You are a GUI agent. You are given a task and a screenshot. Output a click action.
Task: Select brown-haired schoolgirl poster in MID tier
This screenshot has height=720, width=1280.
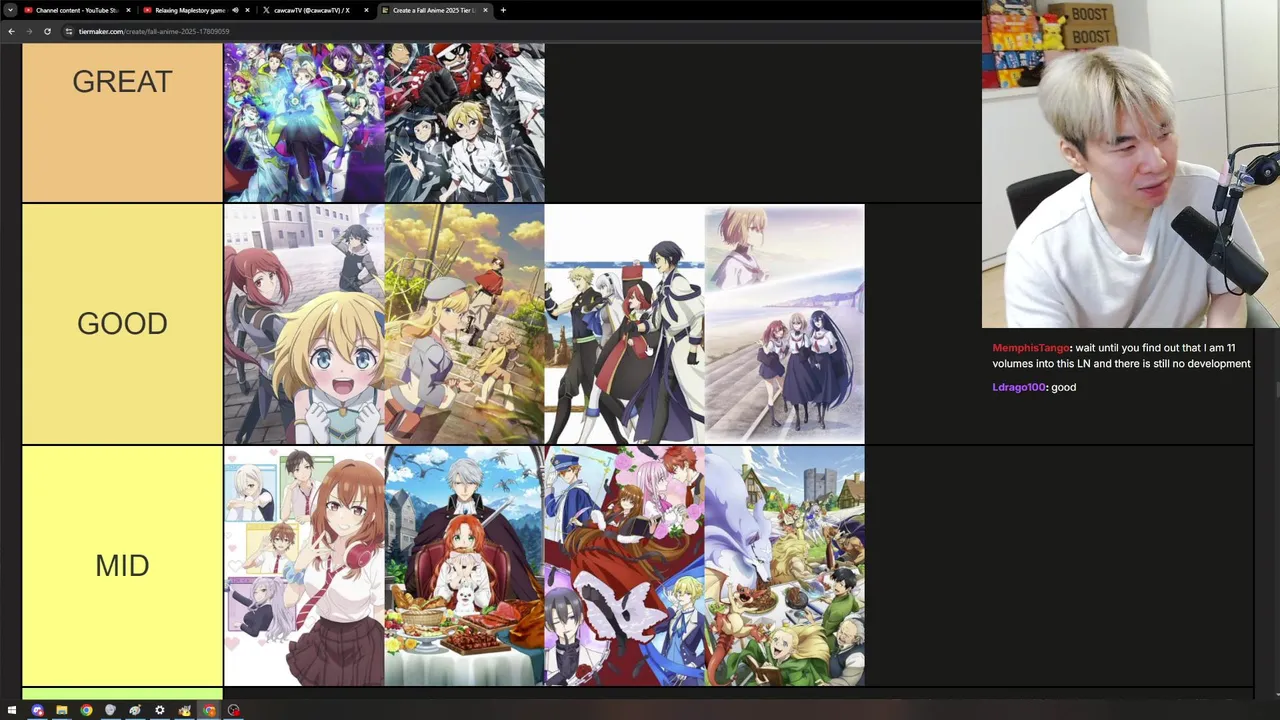(304, 566)
